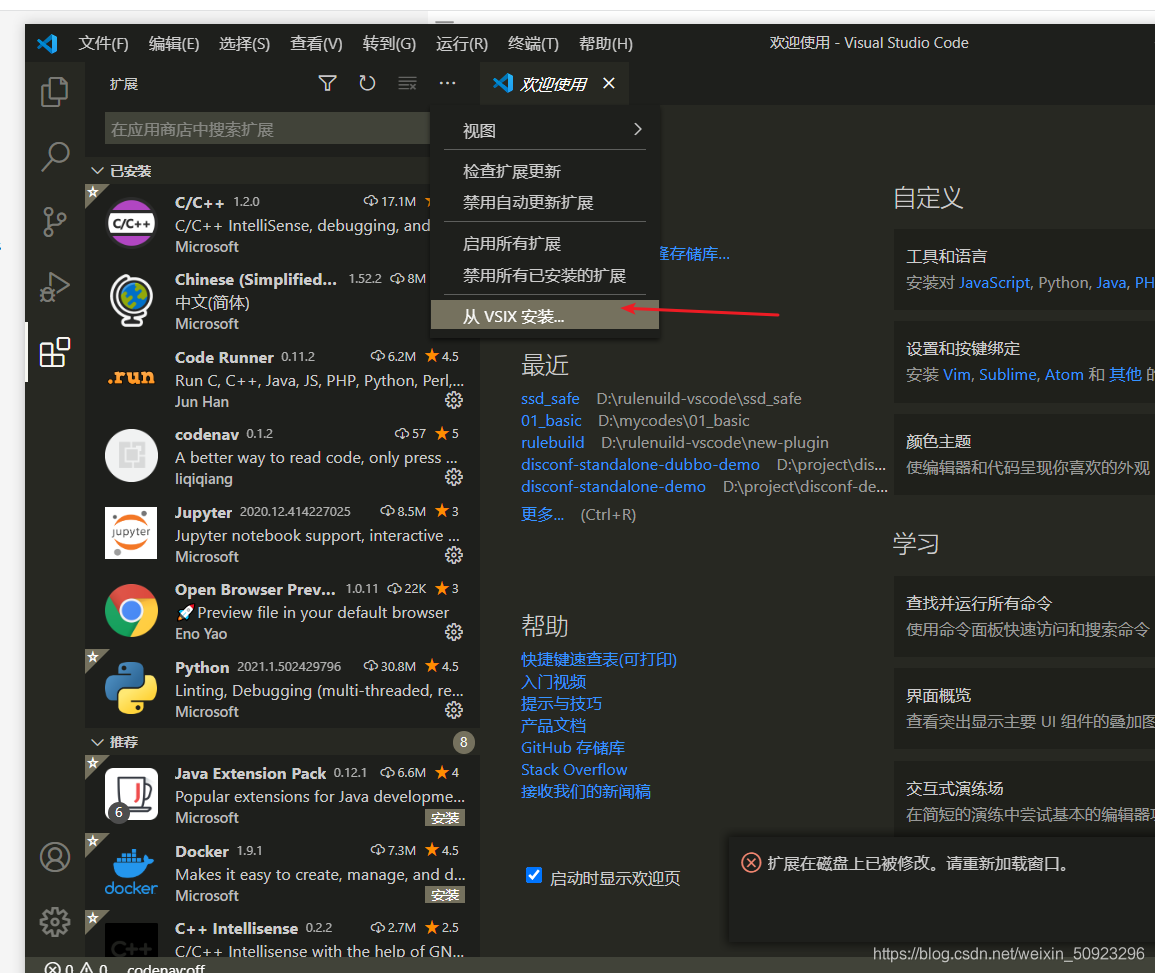
Task: Click the errors and warnings status indicator
Action: point(76,967)
